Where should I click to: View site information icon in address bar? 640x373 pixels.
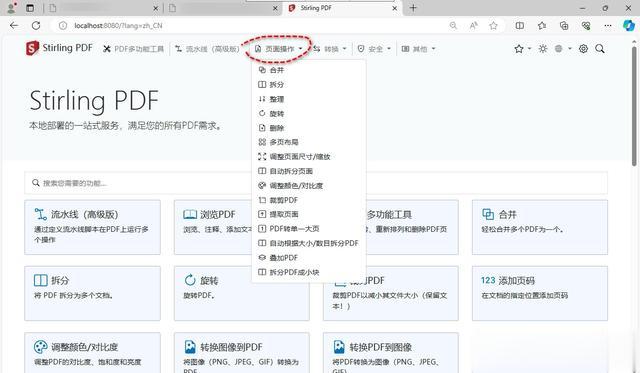(63, 26)
